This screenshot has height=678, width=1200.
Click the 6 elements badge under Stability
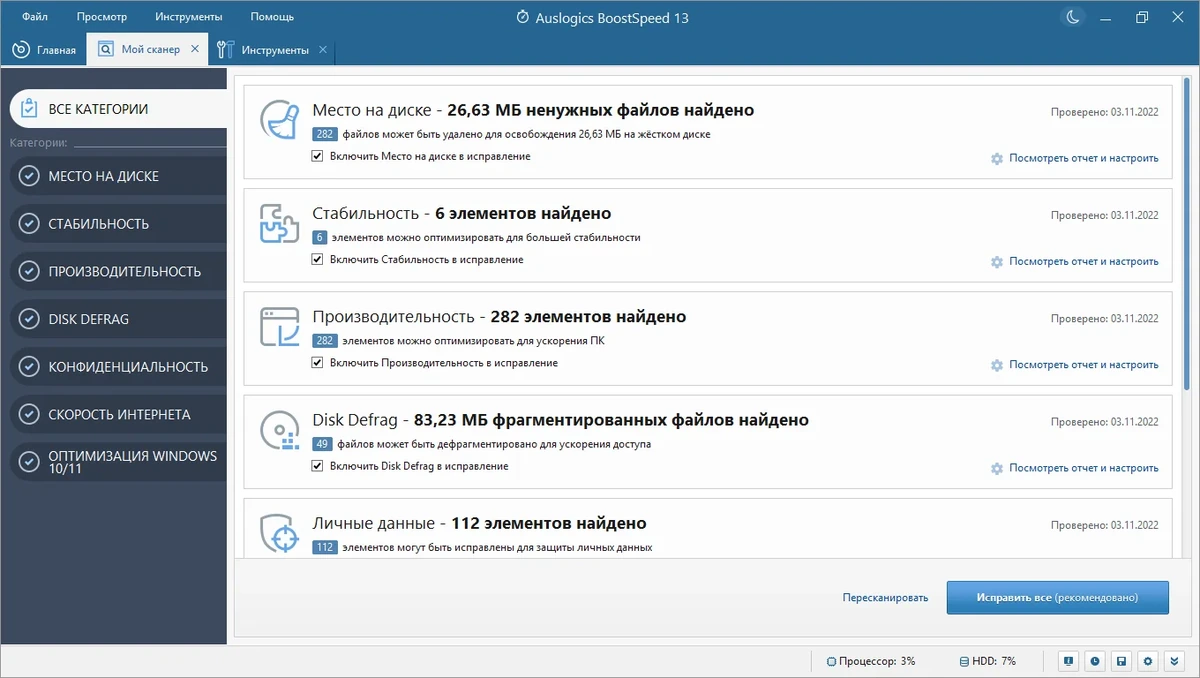pyautogui.click(x=320, y=238)
